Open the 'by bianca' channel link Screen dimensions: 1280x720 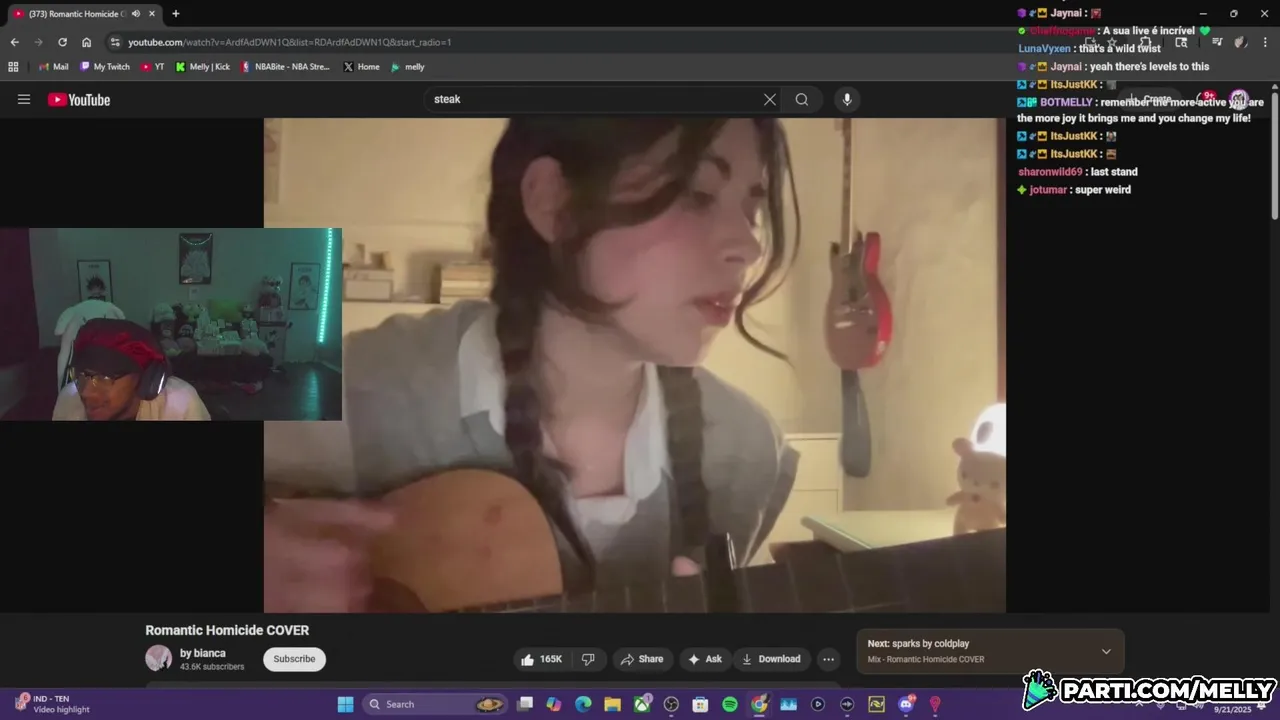tap(203, 653)
